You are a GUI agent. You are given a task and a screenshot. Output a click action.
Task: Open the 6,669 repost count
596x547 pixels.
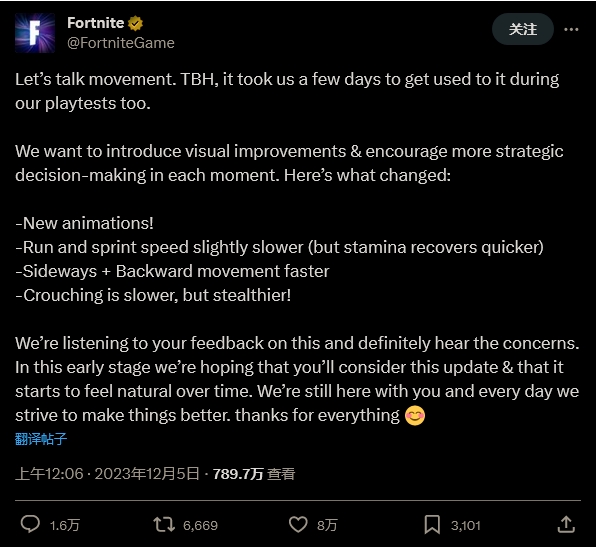click(200, 525)
